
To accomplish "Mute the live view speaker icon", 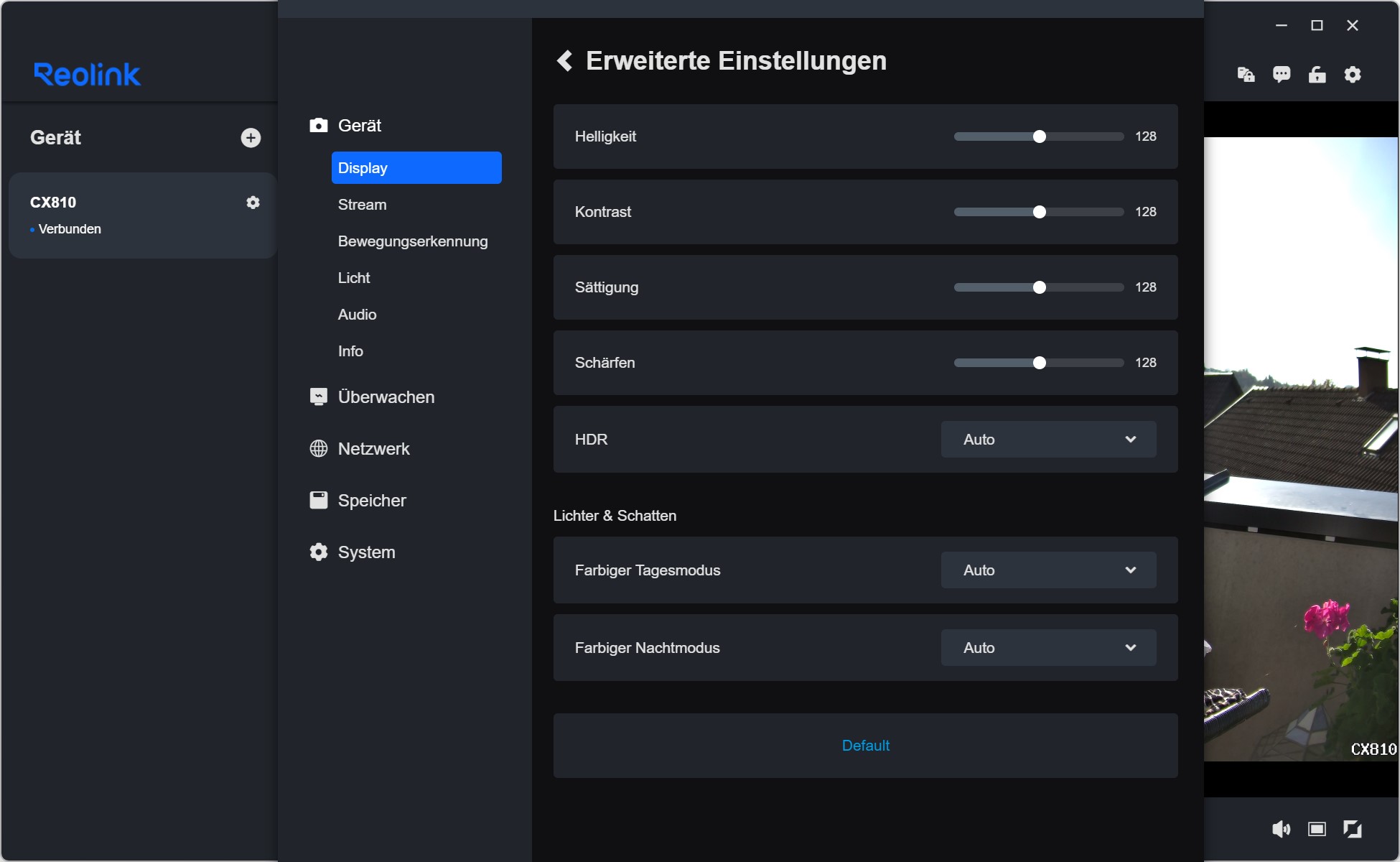I will point(1281,830).
